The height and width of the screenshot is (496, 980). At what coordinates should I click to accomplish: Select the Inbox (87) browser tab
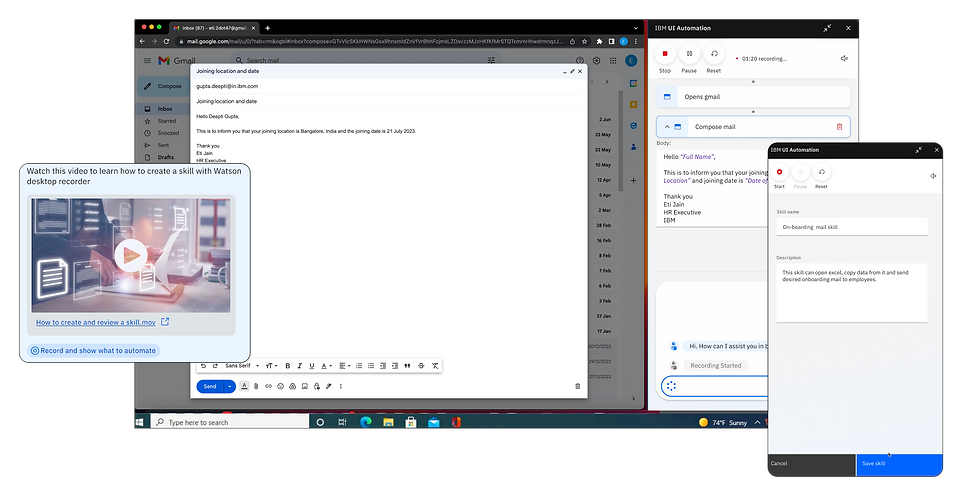(212, 28)
